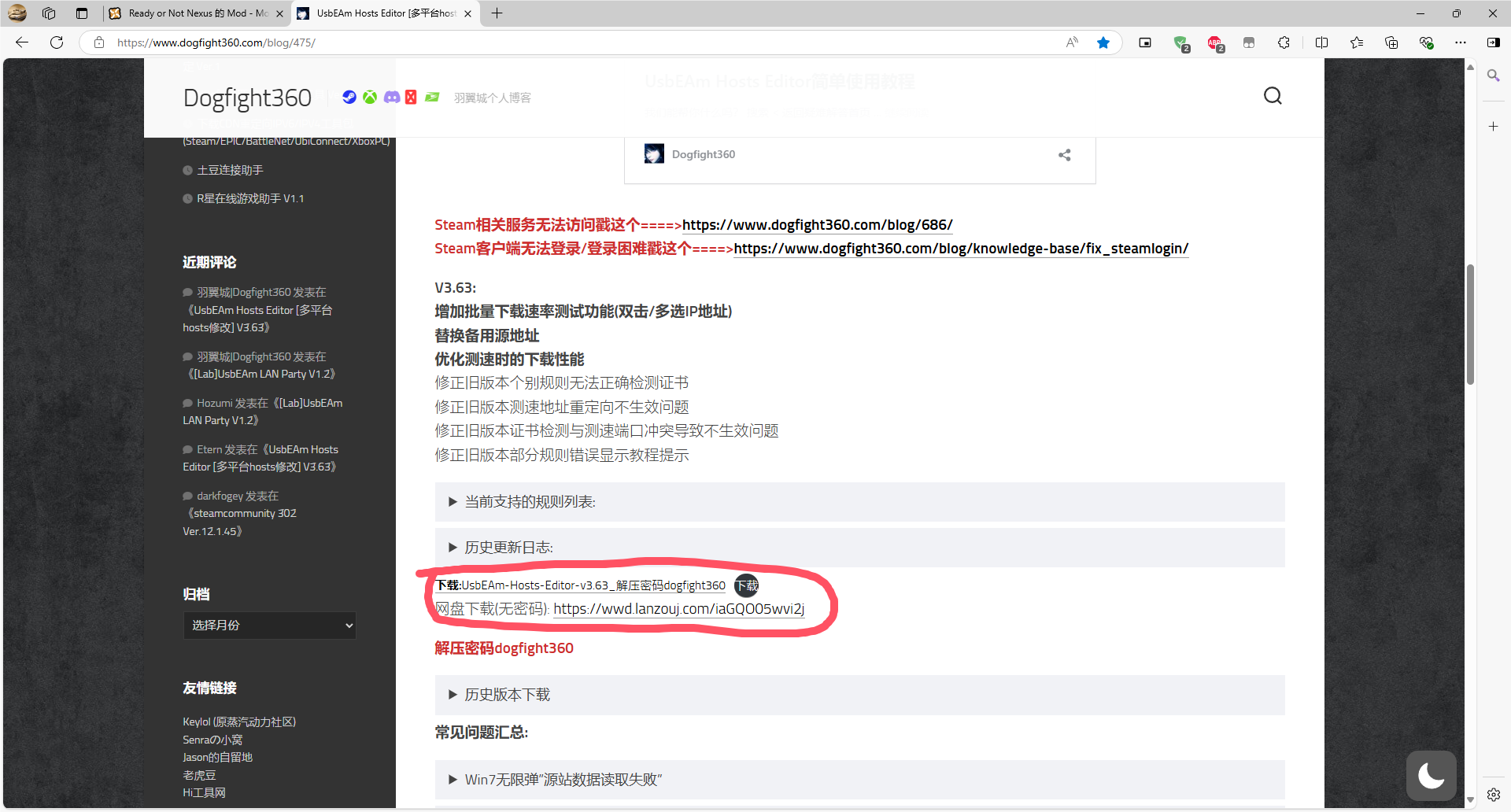Select the UsbEAm Hosts Editor tab

[386, 13]
